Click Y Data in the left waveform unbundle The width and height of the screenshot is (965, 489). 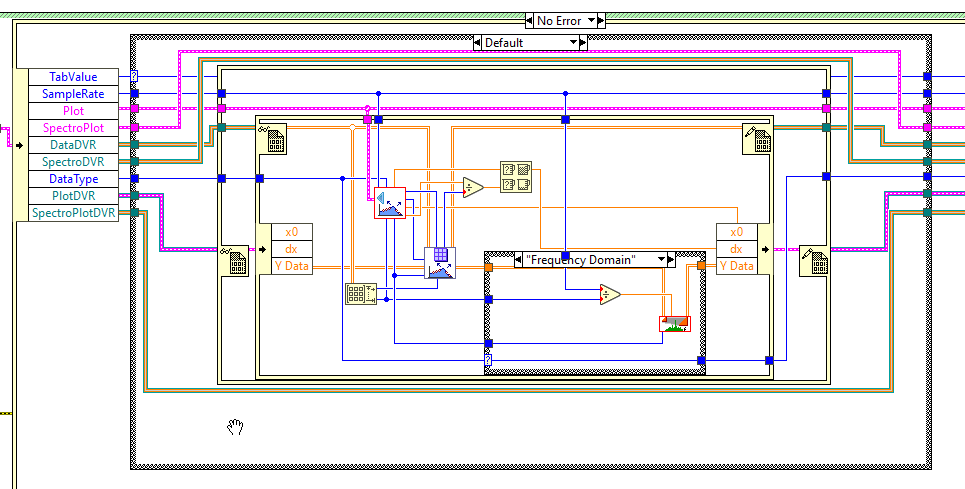(x=292, y=266)
